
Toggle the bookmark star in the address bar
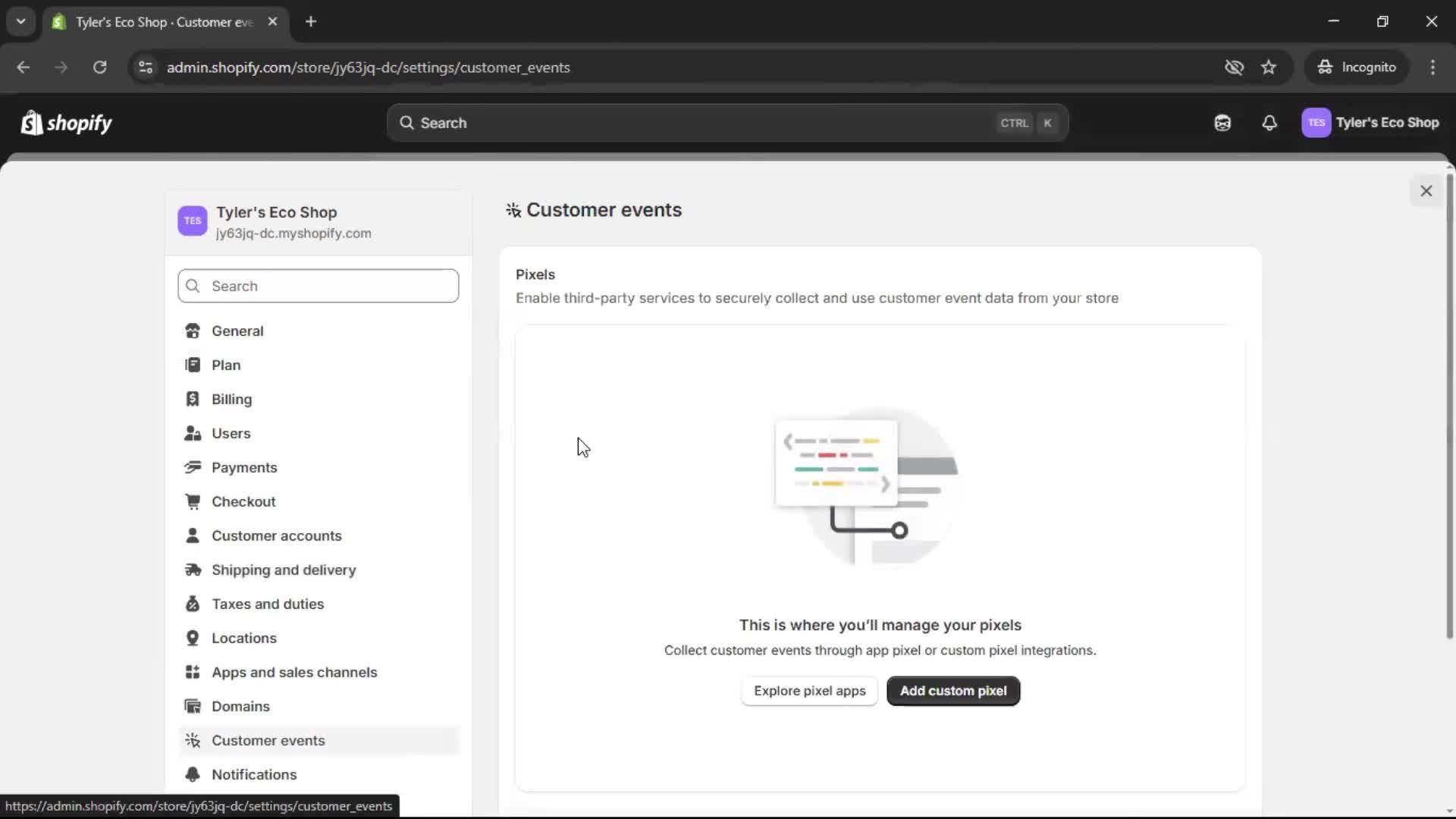point(1269,67)
